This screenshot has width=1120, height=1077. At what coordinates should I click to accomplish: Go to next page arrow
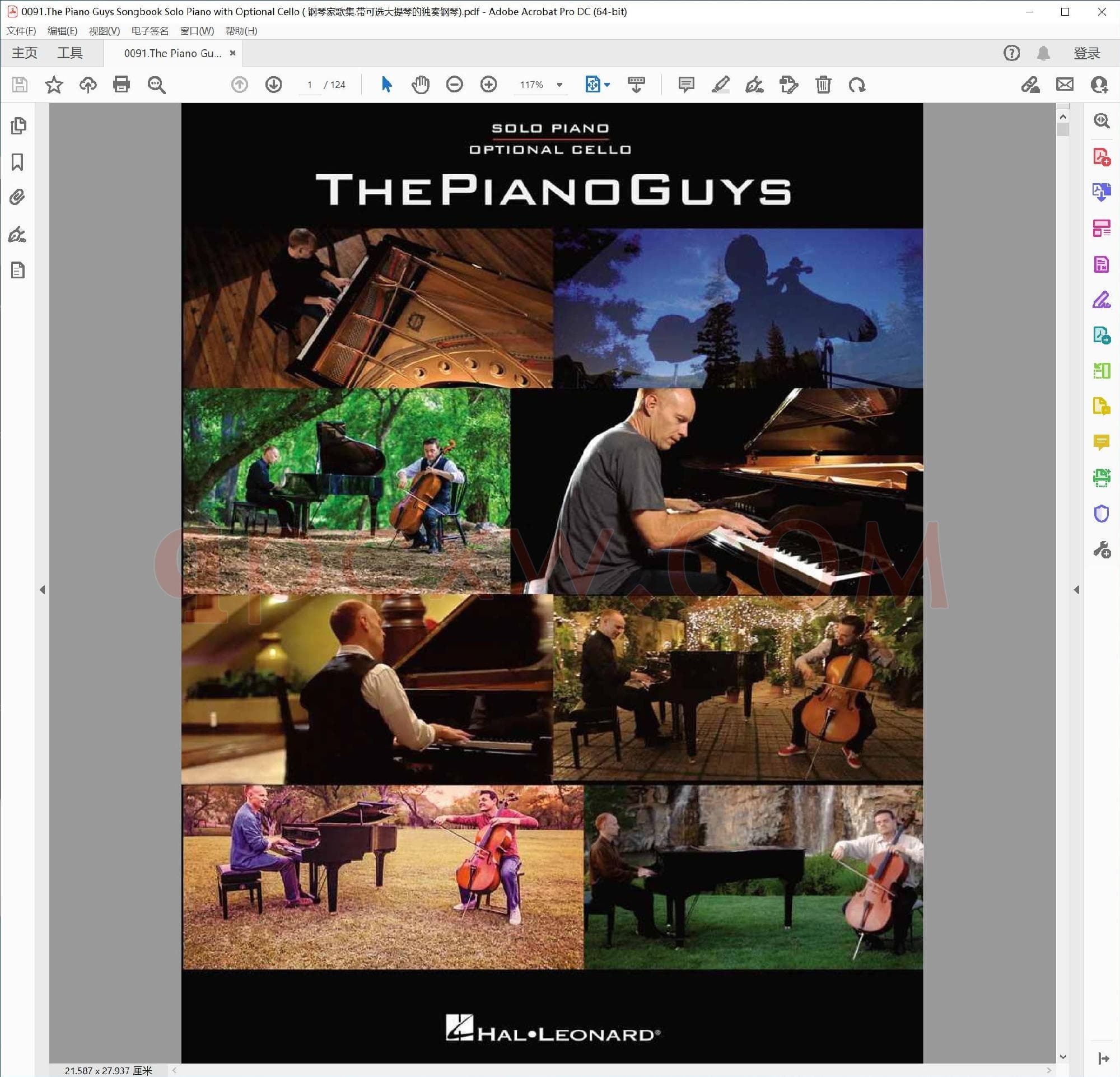tap(274, 85)
